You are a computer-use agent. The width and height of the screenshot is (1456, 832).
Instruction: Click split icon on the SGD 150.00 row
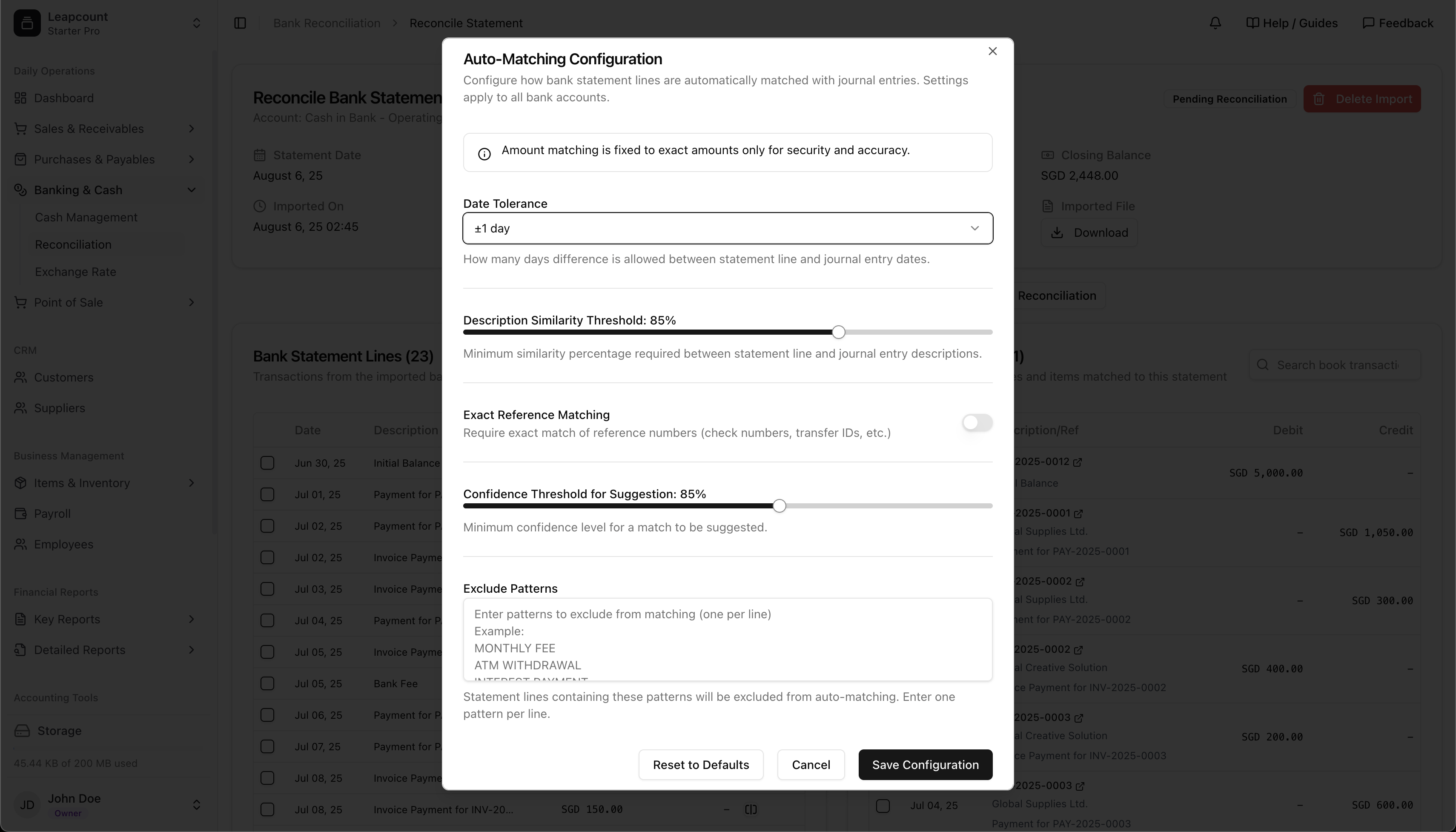coord(751,809)
